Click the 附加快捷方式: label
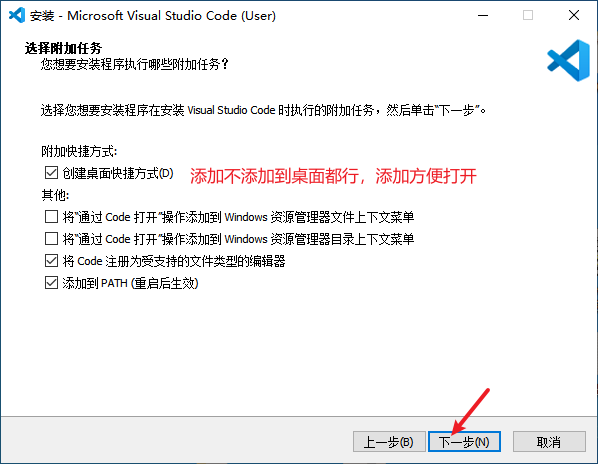 click(x=79, y=151)
